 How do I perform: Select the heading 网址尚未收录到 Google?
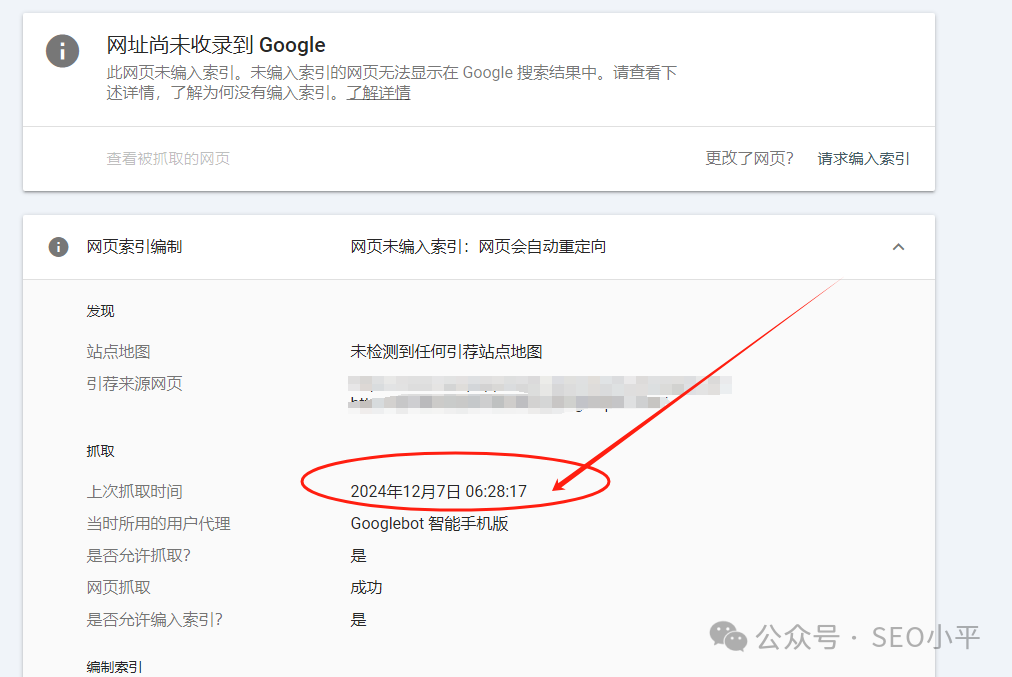[216, 45]
